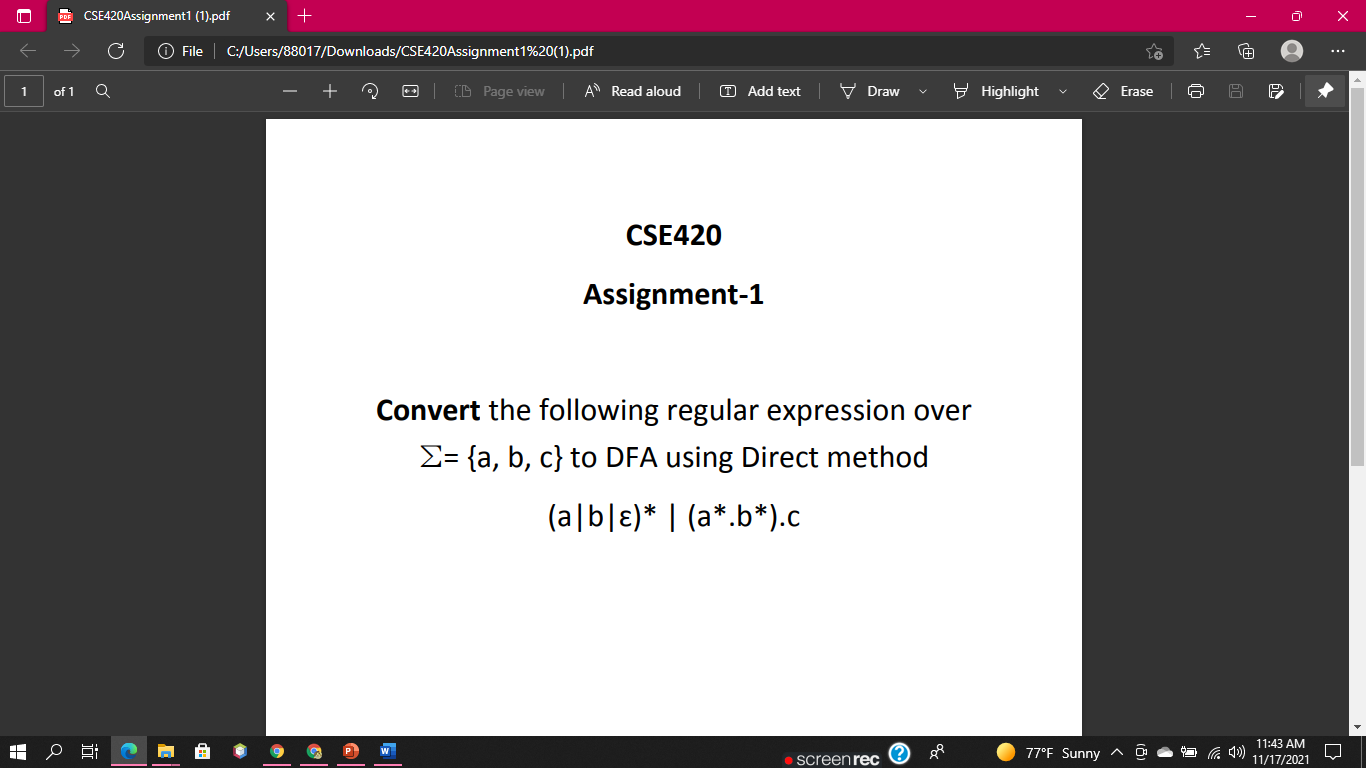Open PowerPoint from taskbar
Image resolution: width=1366 pixels, height=768 pixels.
(350, 751)
